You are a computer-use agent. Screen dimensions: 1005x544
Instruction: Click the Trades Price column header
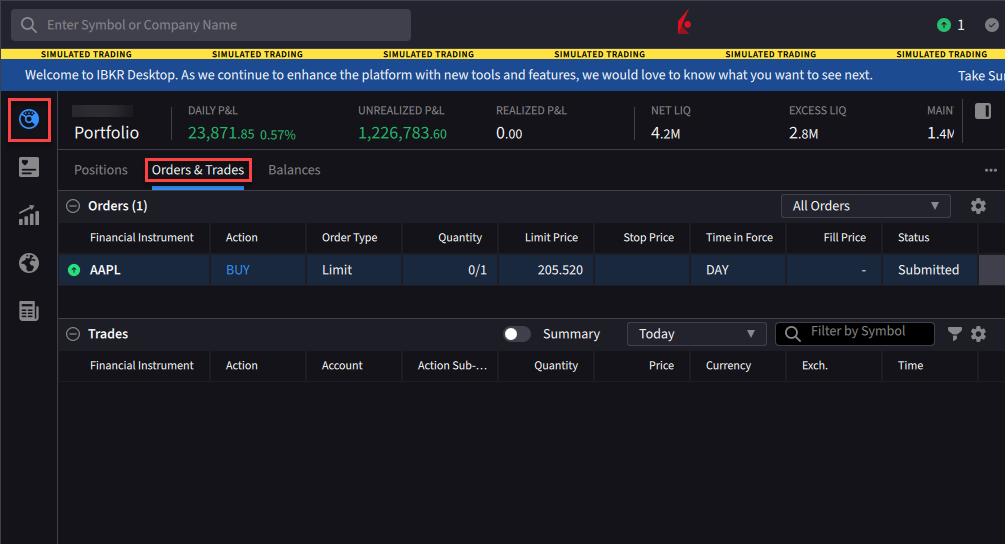(x=661, y=365)
